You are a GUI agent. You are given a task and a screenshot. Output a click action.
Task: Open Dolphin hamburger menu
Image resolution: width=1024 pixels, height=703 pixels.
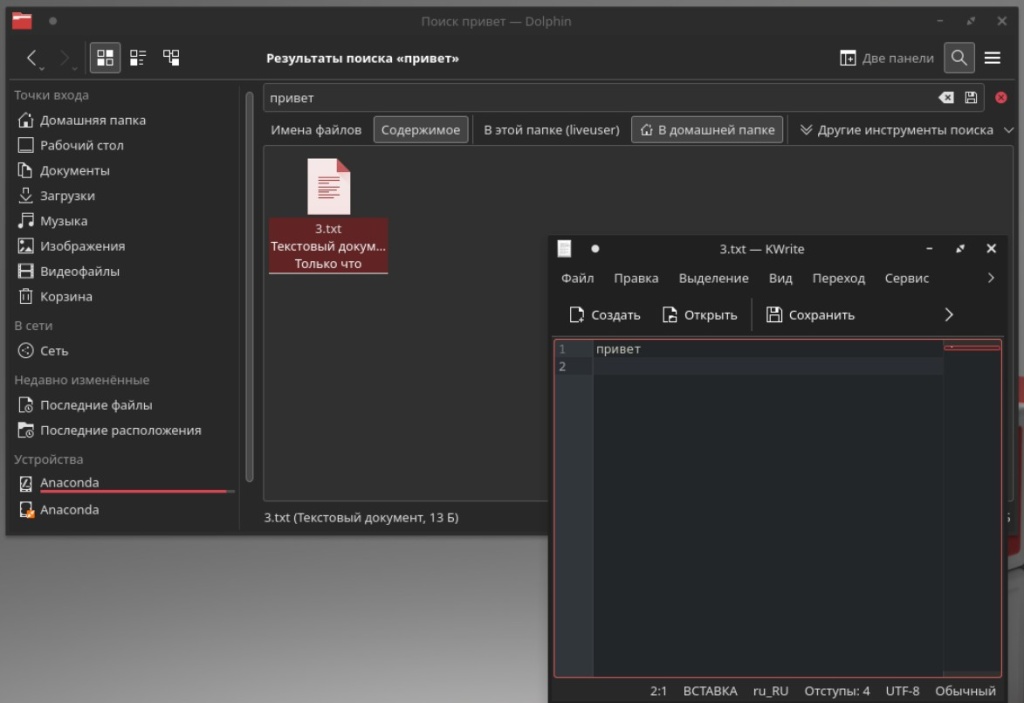pyautogui.click(x=992, y=58)
